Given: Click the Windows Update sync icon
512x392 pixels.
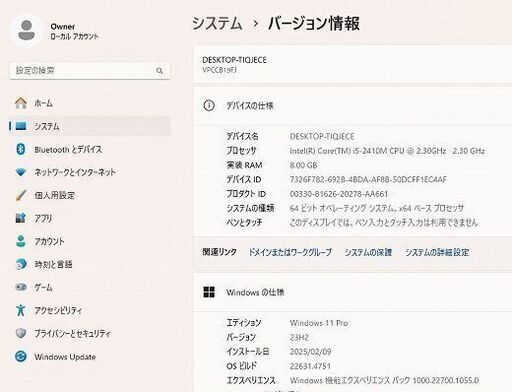Looking at the screenshot, I should coord(21,356).
